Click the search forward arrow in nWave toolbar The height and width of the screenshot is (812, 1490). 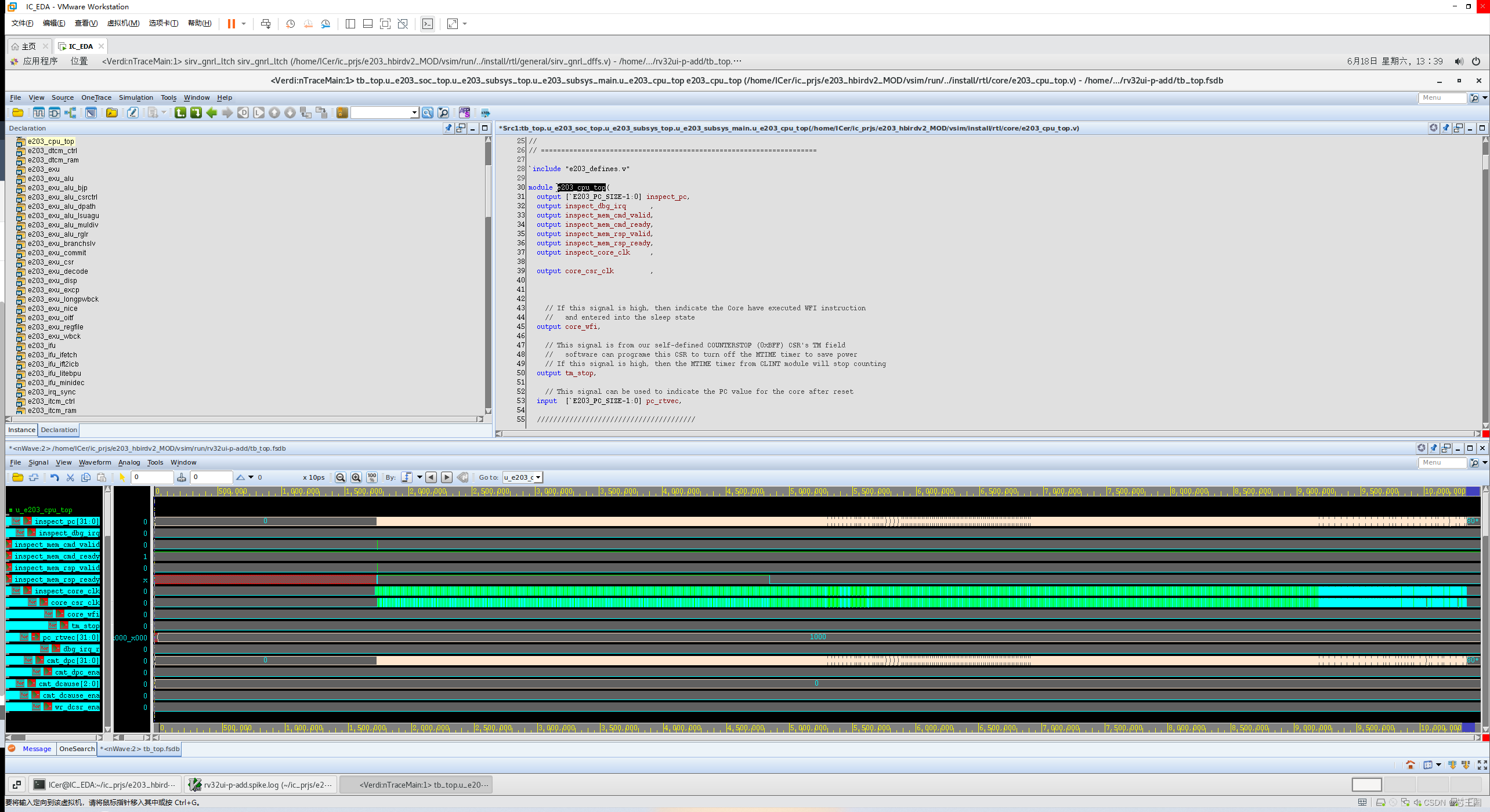(x=447, y=477)
